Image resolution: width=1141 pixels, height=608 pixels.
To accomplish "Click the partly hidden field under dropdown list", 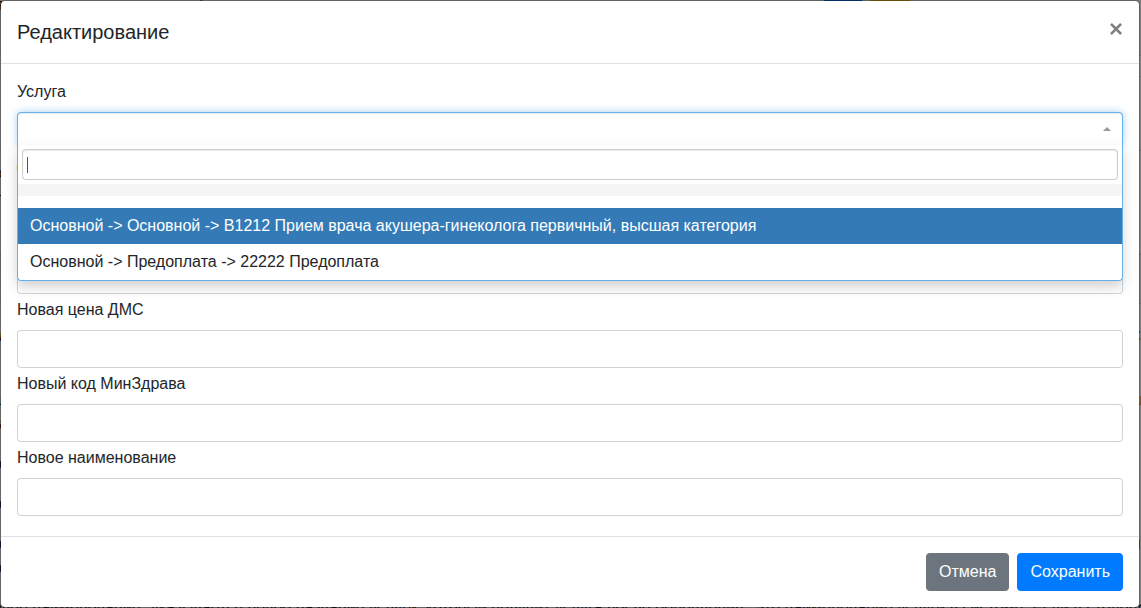I will click(569, 288).
